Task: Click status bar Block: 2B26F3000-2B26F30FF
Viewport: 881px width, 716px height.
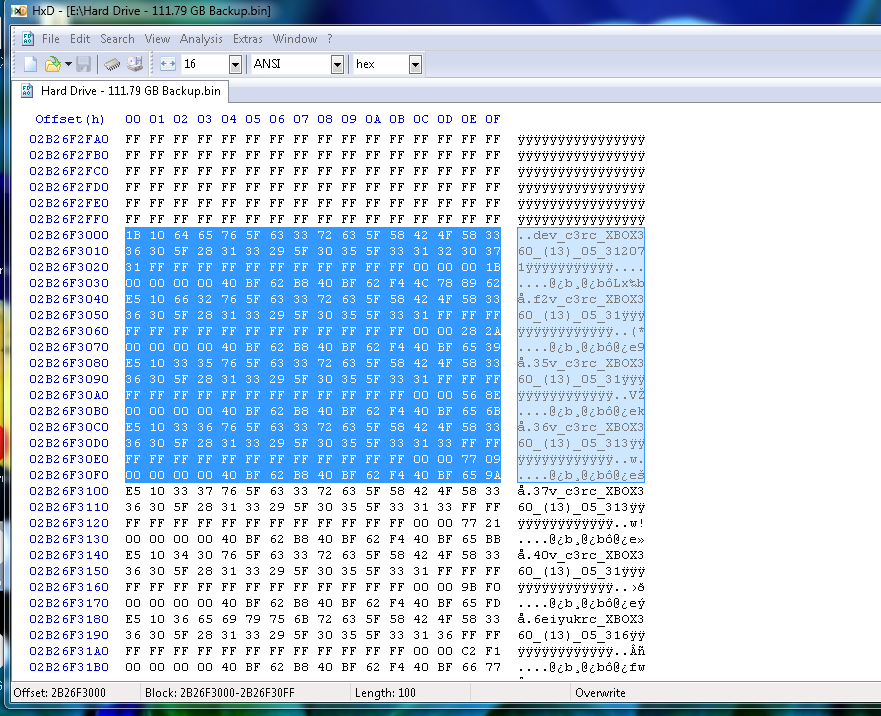Action: [219, 692]
